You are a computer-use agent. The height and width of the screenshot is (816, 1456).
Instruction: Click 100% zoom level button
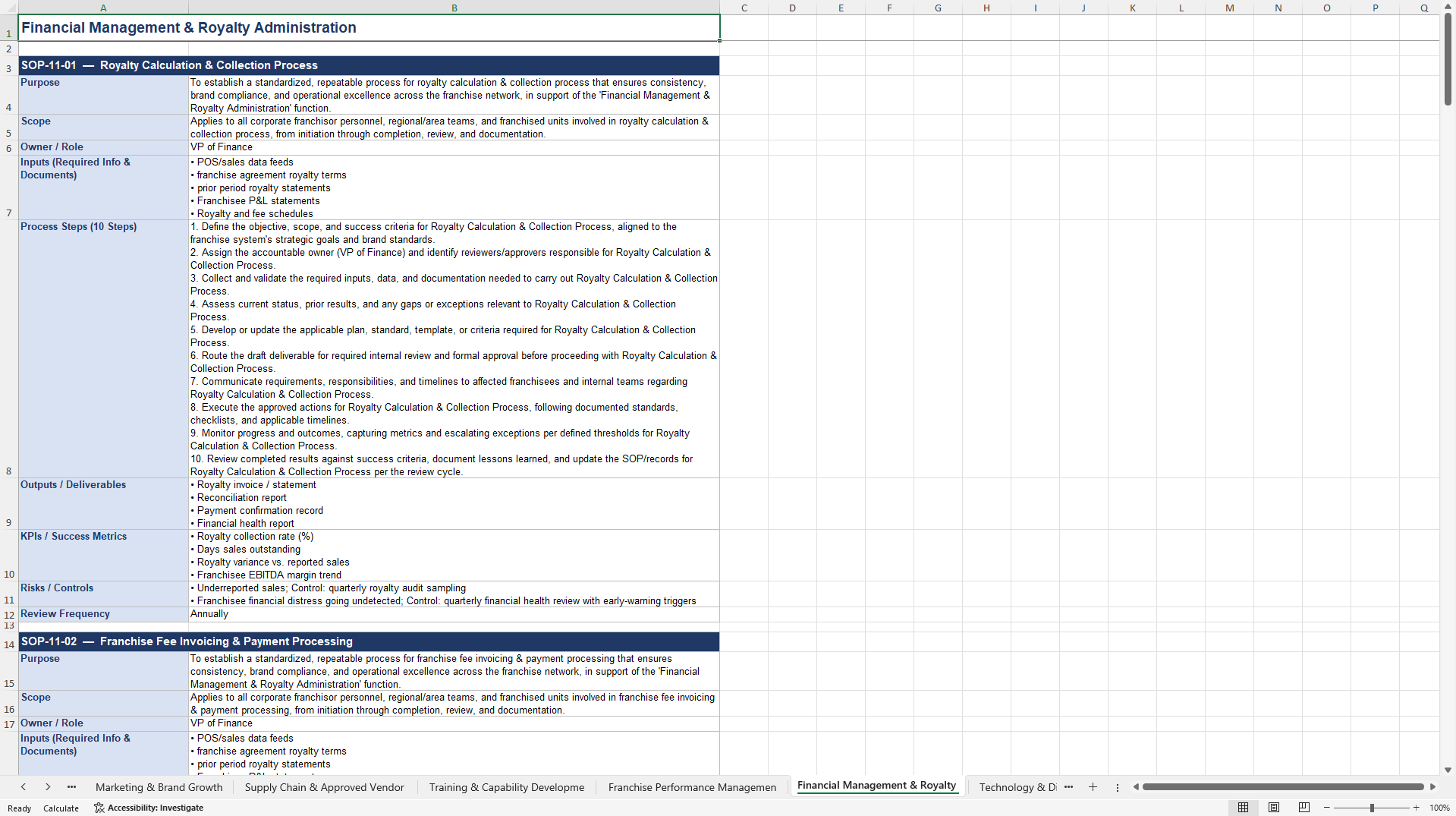coord(1439,808)
